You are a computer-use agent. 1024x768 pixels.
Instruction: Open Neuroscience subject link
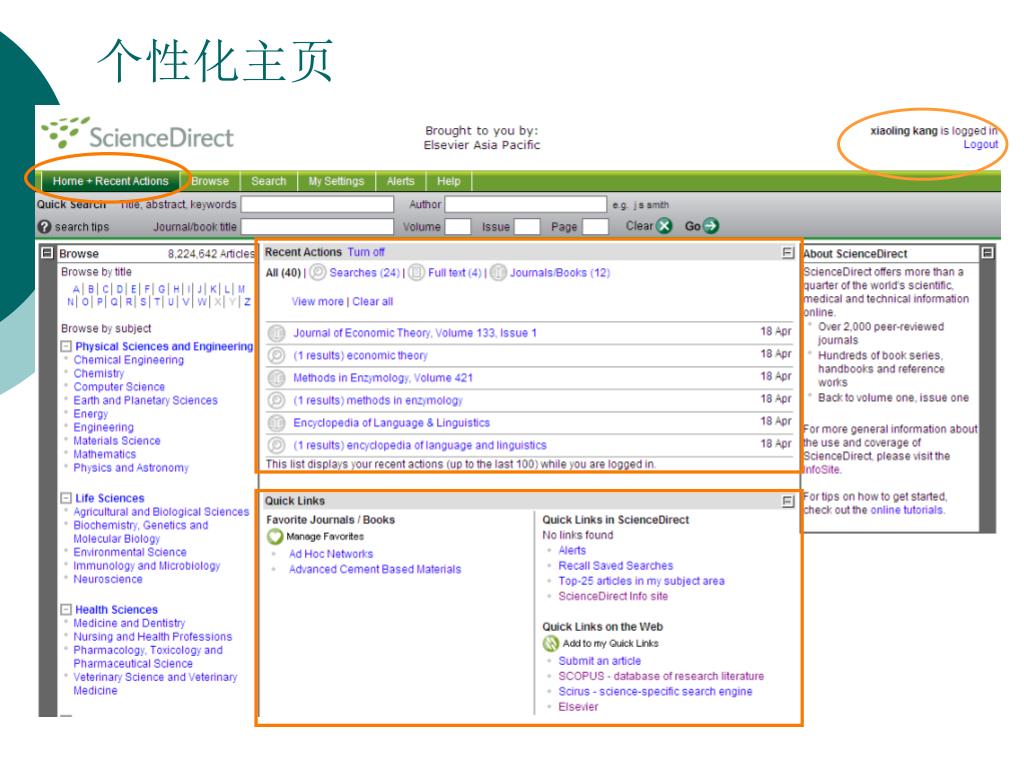(x=108, y=579)
